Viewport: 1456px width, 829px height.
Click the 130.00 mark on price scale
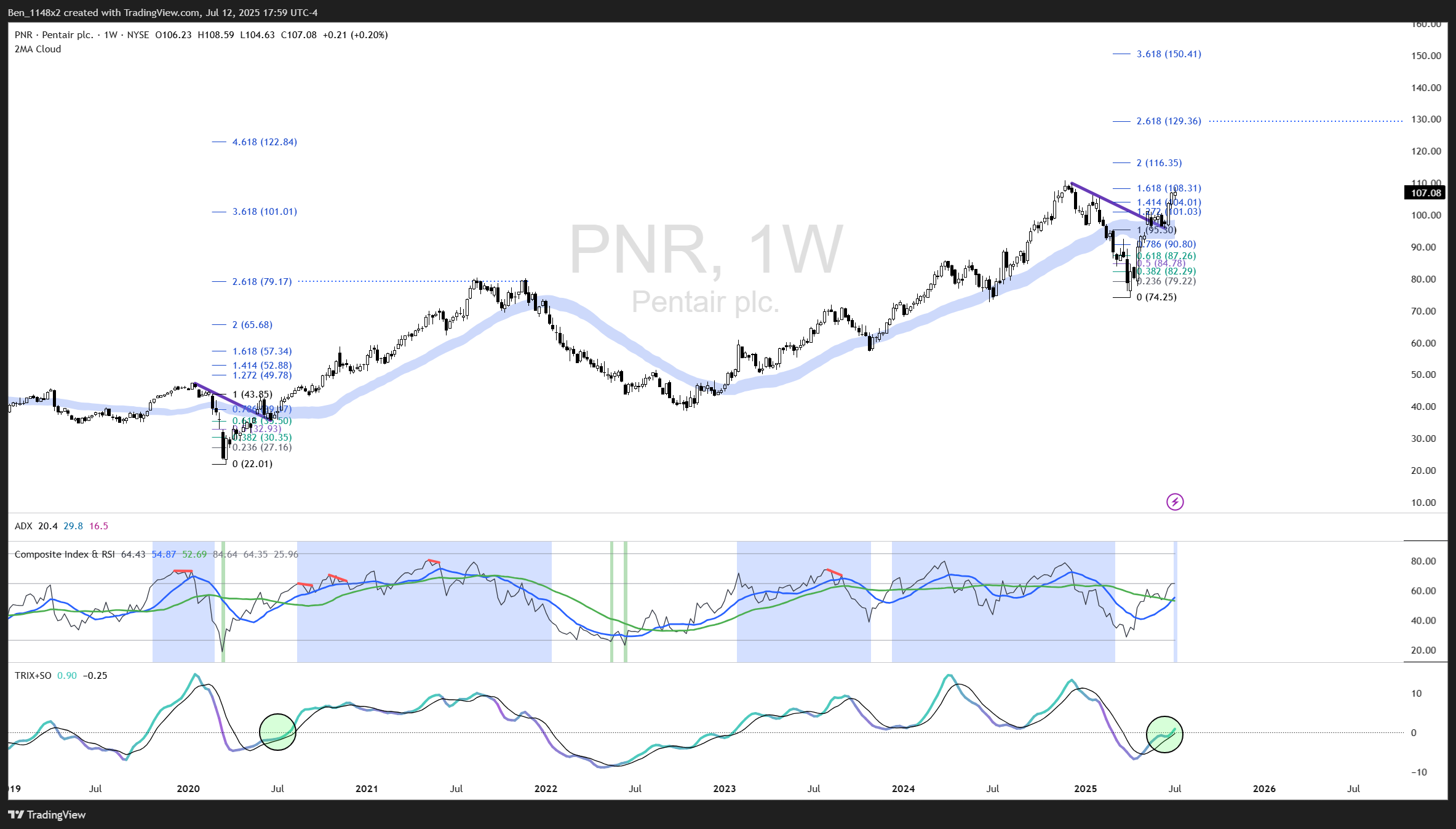pos(1426,119)
